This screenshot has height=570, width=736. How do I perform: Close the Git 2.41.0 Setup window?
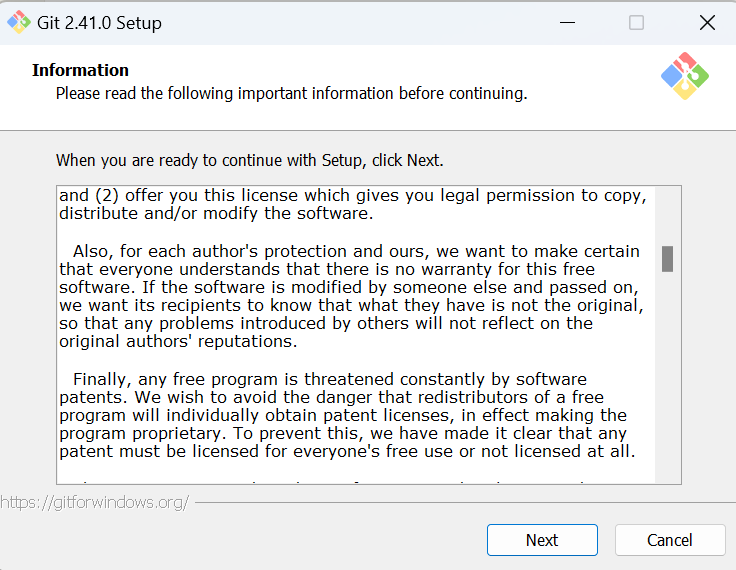(x=707, y=23)
